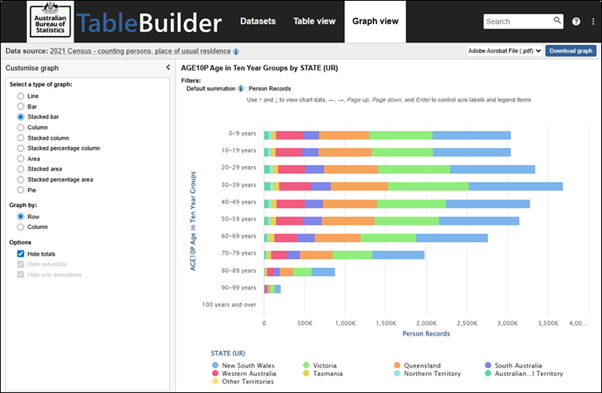The height and width of the screenshot is (393, 602).
Task: Select the Line graph type
Action: coord(21,96)
